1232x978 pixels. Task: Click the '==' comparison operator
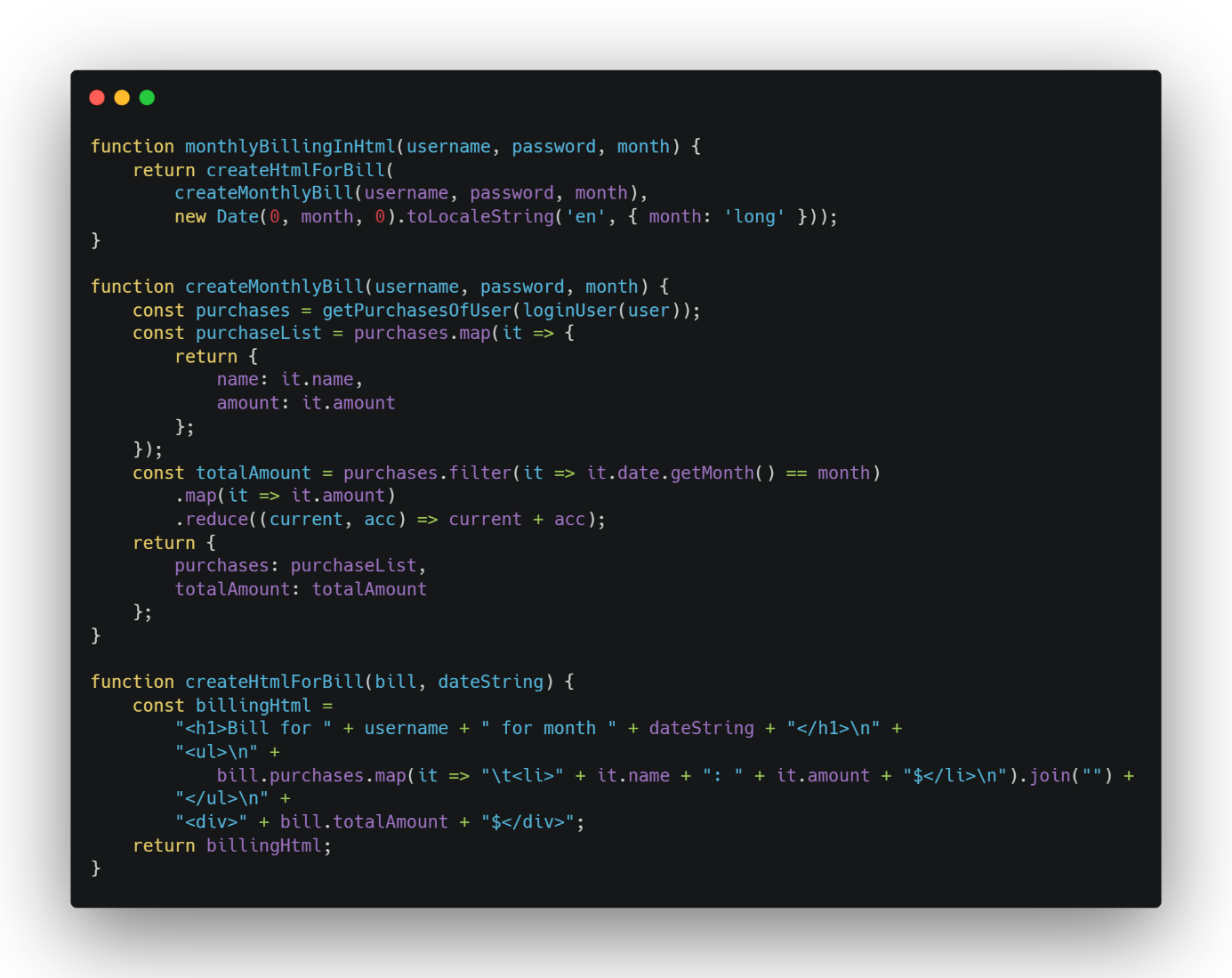(796, 473)
